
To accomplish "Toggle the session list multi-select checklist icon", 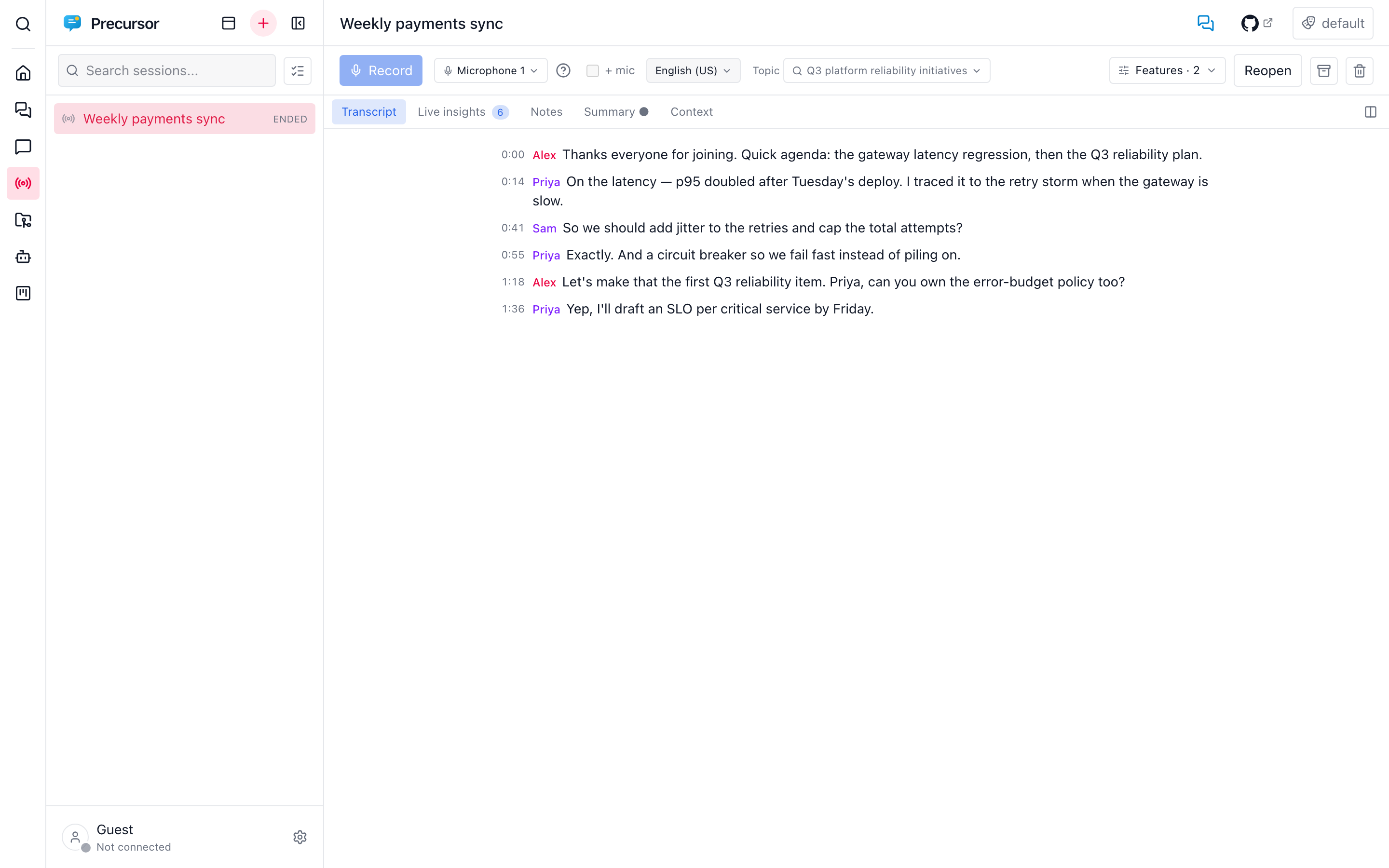I will point(297,70).
